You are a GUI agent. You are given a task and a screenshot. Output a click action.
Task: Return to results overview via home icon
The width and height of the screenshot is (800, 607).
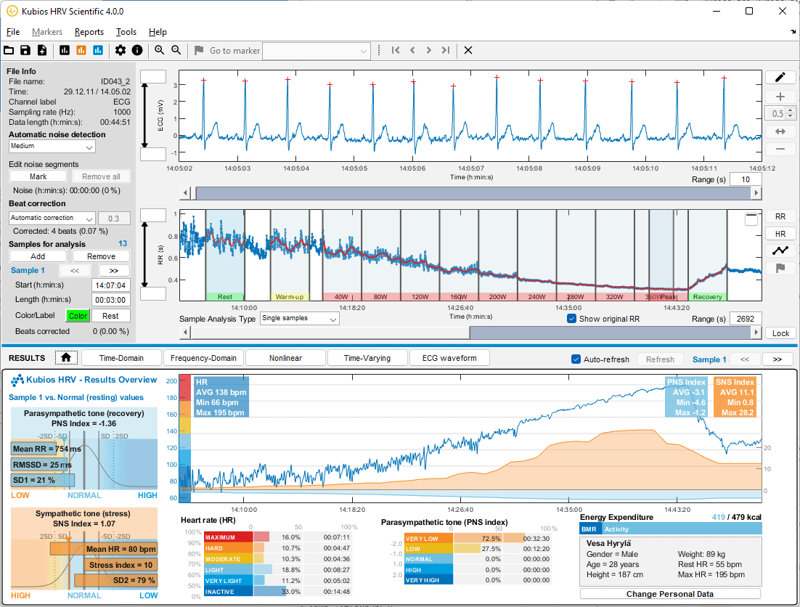(x=66, y=358)
